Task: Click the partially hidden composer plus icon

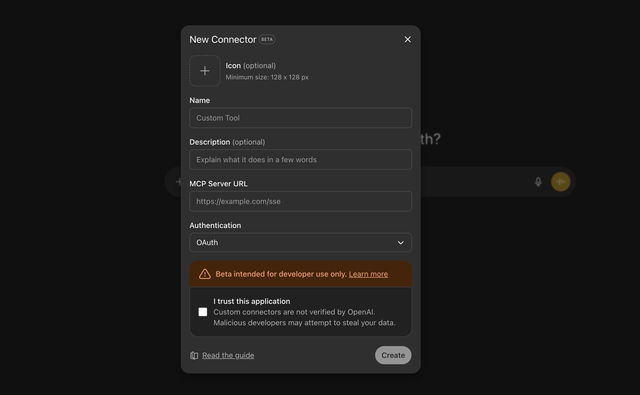Action: tap(178, 182)
